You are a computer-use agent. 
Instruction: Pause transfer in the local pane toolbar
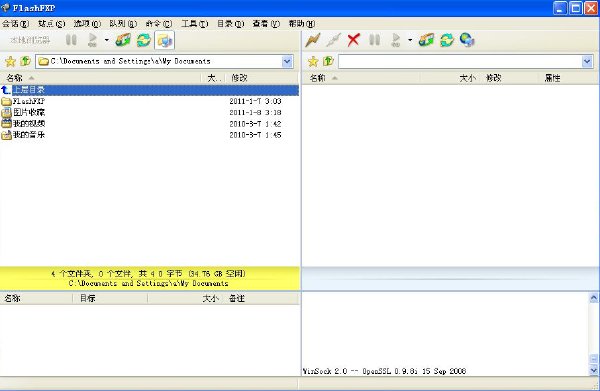point(71,40)
